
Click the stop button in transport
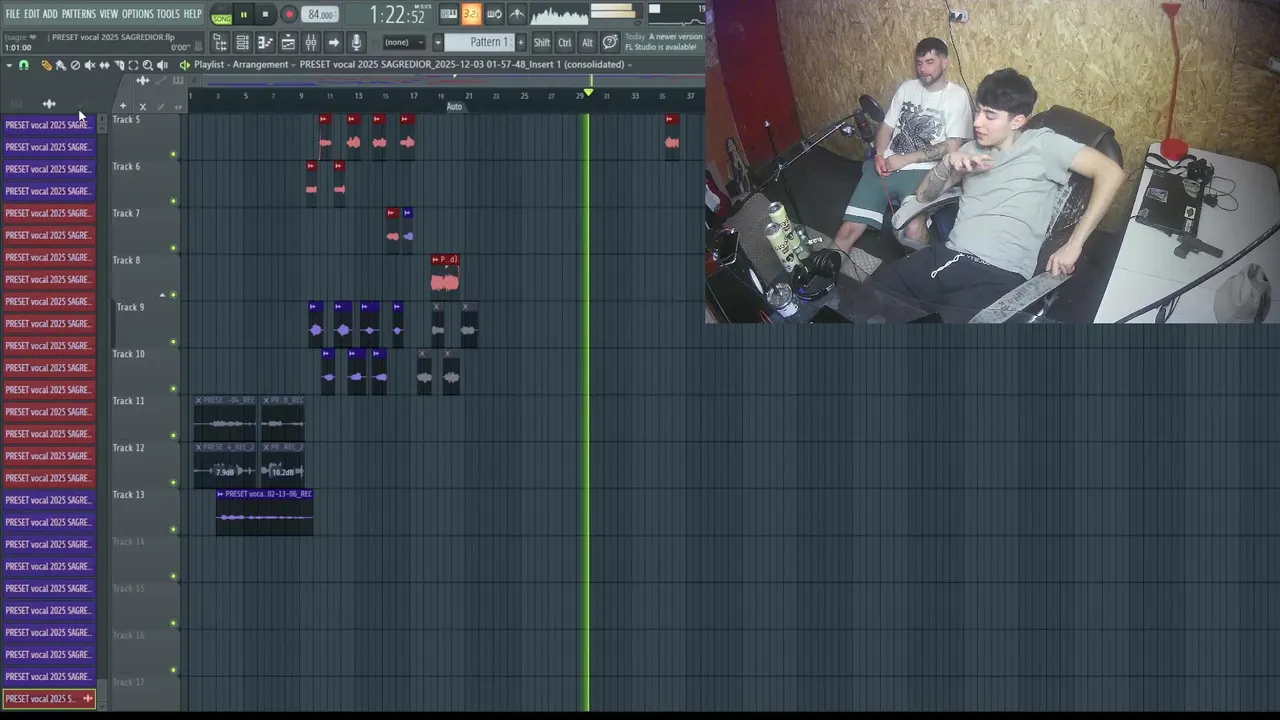click(x=265, y=14)
